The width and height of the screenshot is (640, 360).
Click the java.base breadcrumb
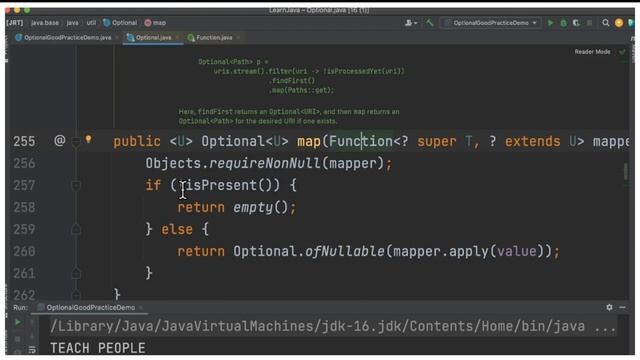click(x=45, y=23)
